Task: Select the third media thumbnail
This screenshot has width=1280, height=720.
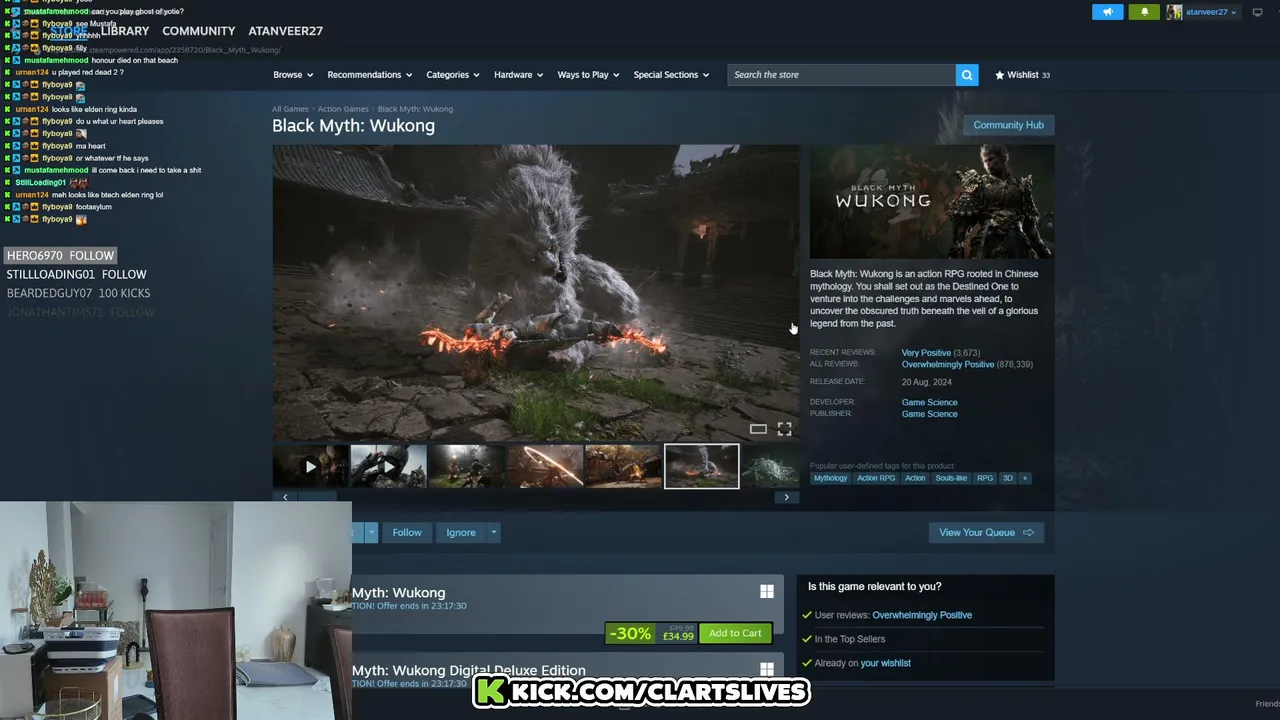Action: 466,467
